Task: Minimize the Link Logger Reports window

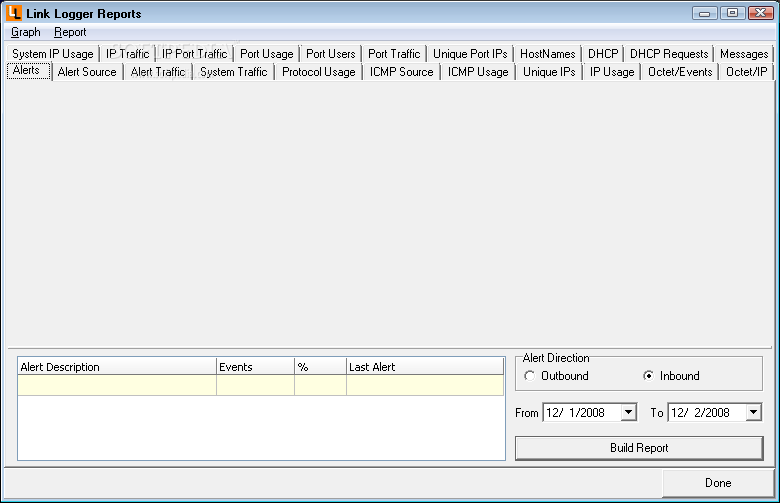Action: pyautogui.click(x=704, y=13)
